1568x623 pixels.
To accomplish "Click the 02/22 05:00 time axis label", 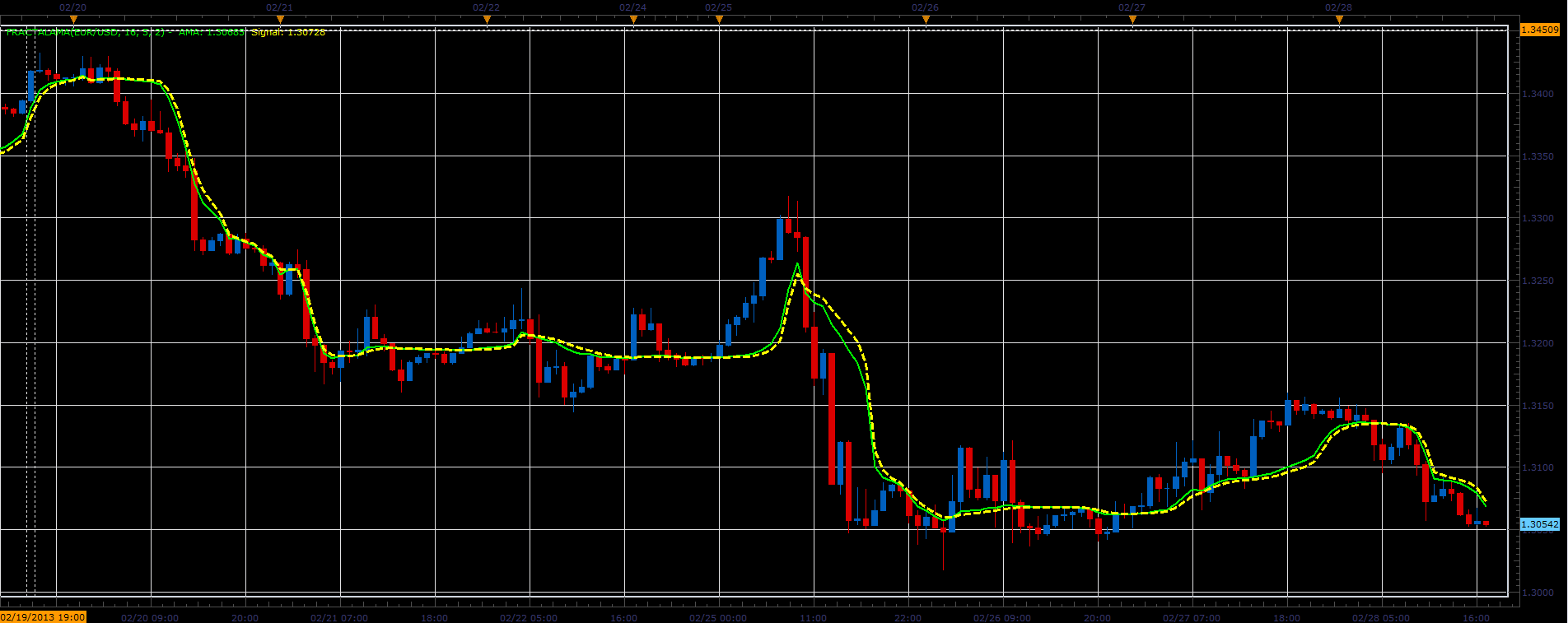I will [529, 617].
